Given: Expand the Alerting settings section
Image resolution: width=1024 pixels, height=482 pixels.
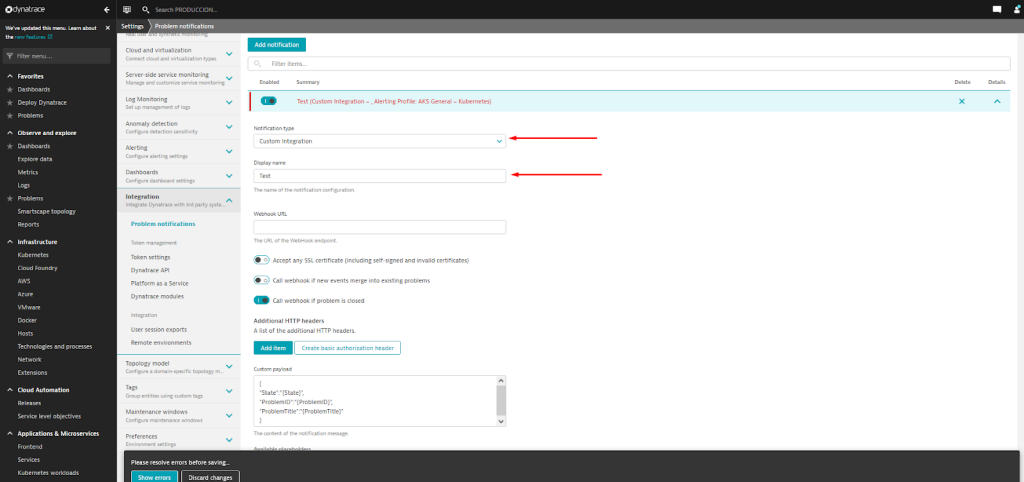Looking at the screenshot, I should pyautogui.click(x=230, y=150).
